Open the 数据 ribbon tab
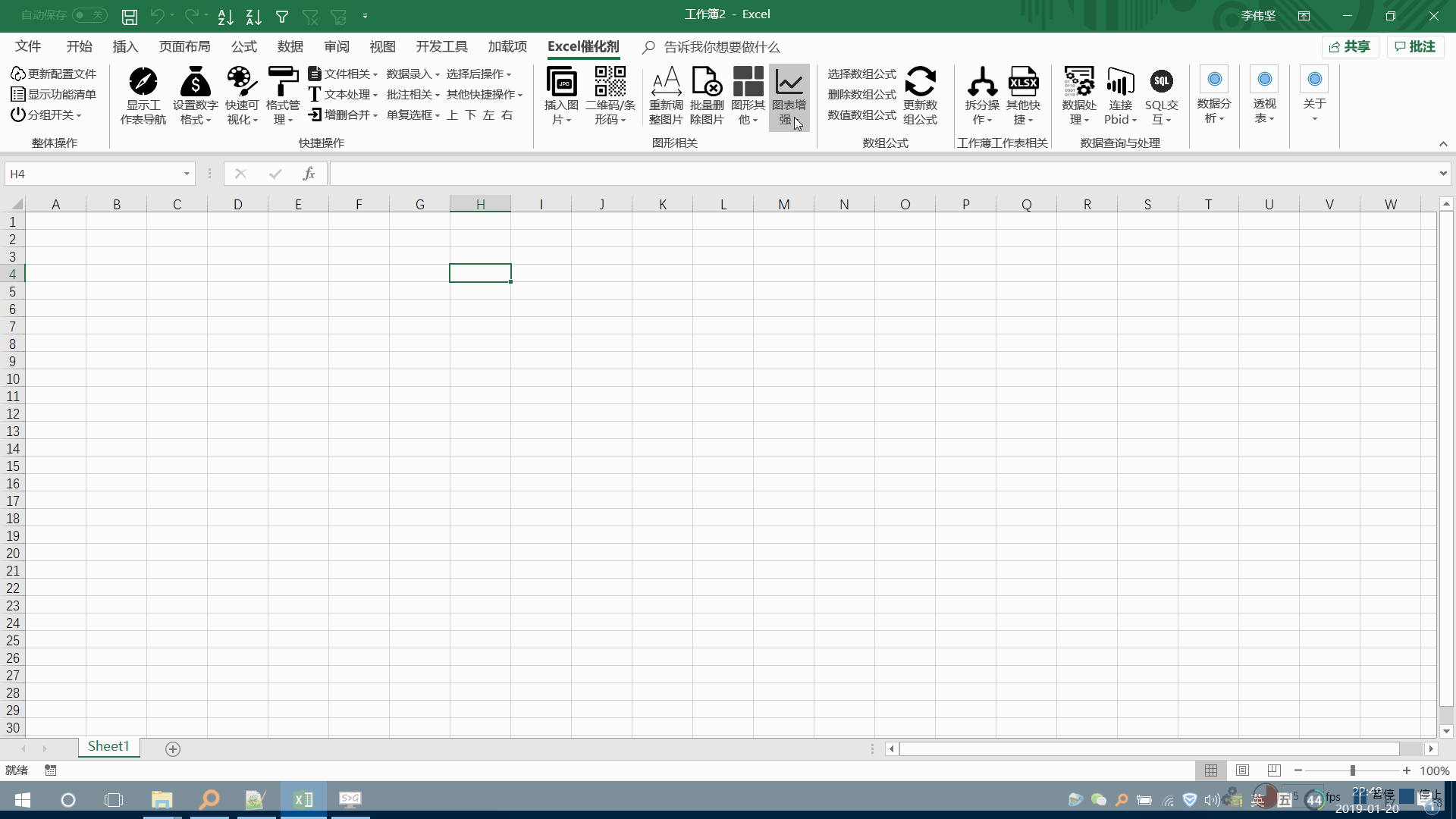This screenshot has height=819, width=1456. coord(290,47)
